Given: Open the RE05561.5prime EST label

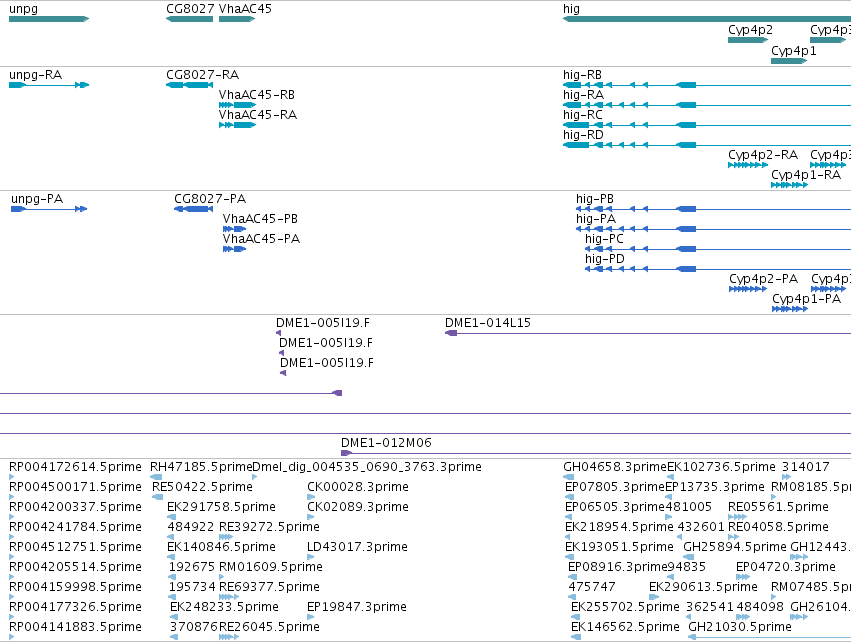Looking at the screenshot, I should tap(778, 507).
